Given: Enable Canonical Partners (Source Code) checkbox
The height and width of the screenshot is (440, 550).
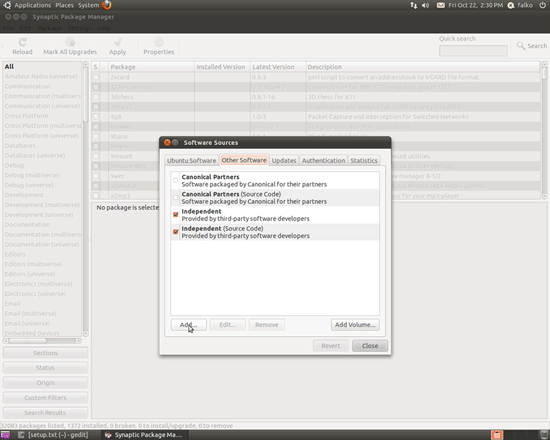Looking at the screenshot, I should [x=175, y=198].
